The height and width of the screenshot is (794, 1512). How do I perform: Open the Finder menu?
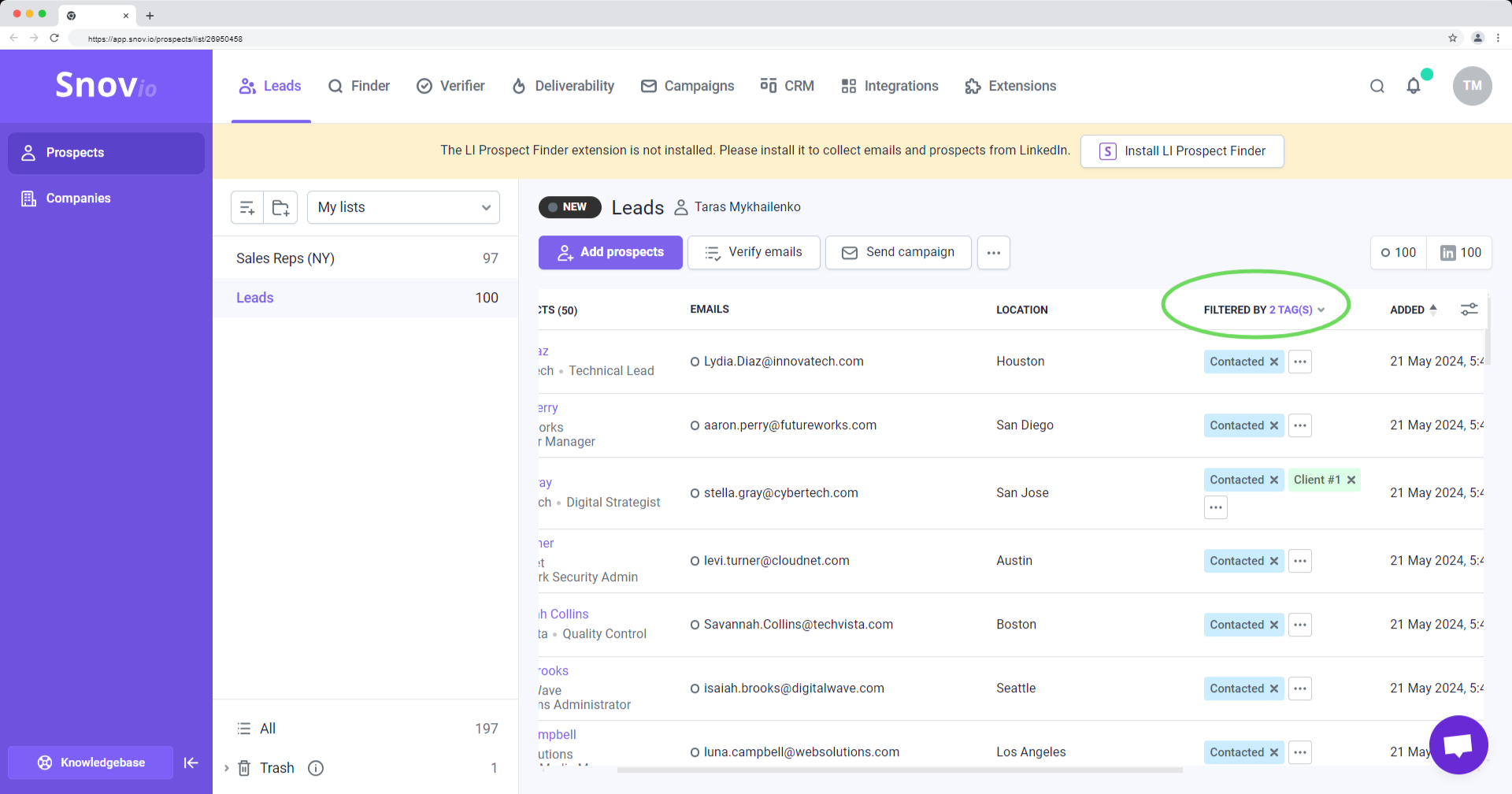pyautogui.click(x=359, y=86)
